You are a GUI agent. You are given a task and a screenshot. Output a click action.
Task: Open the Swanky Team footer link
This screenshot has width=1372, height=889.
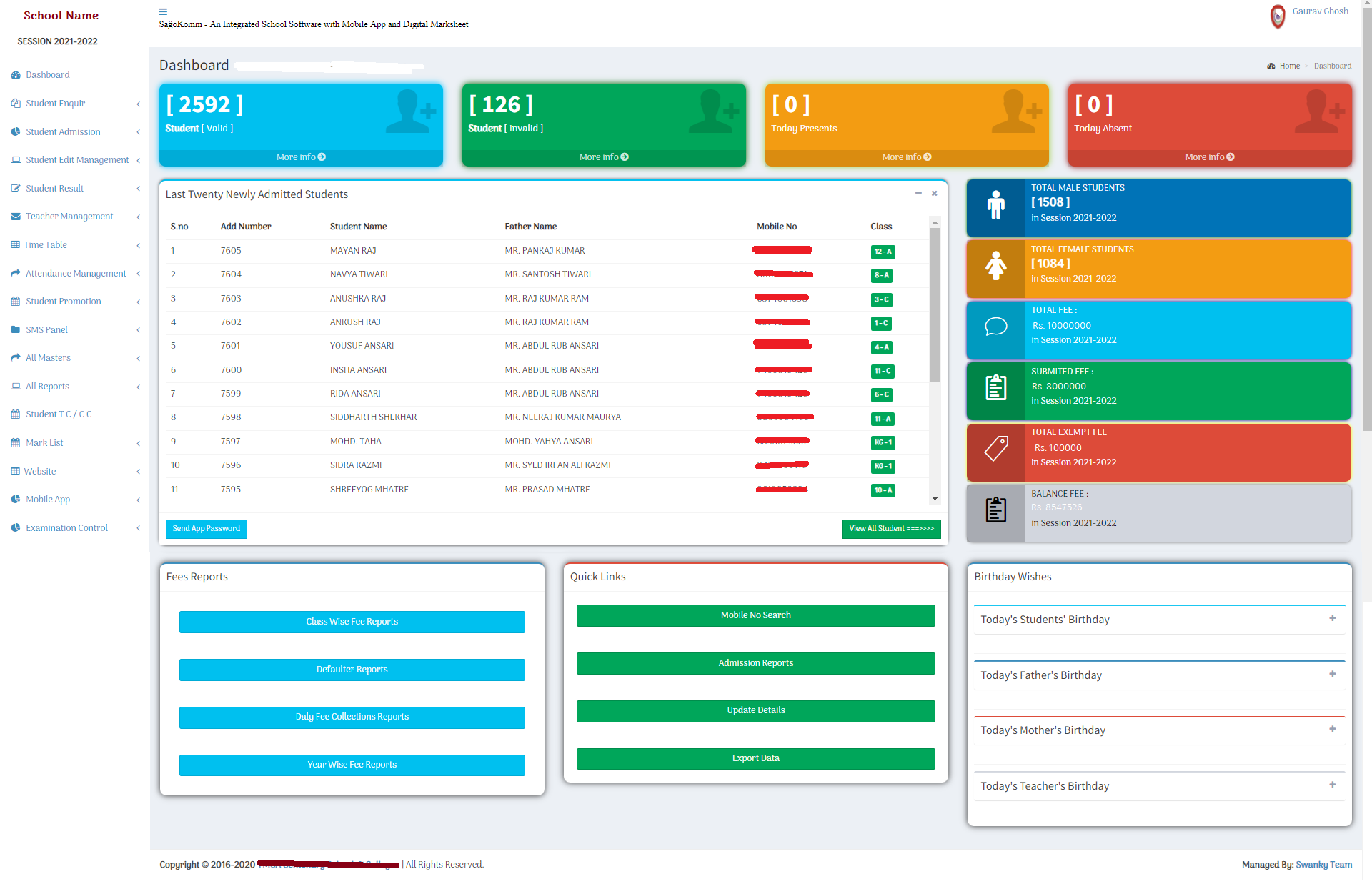(x=1323, y=865)
